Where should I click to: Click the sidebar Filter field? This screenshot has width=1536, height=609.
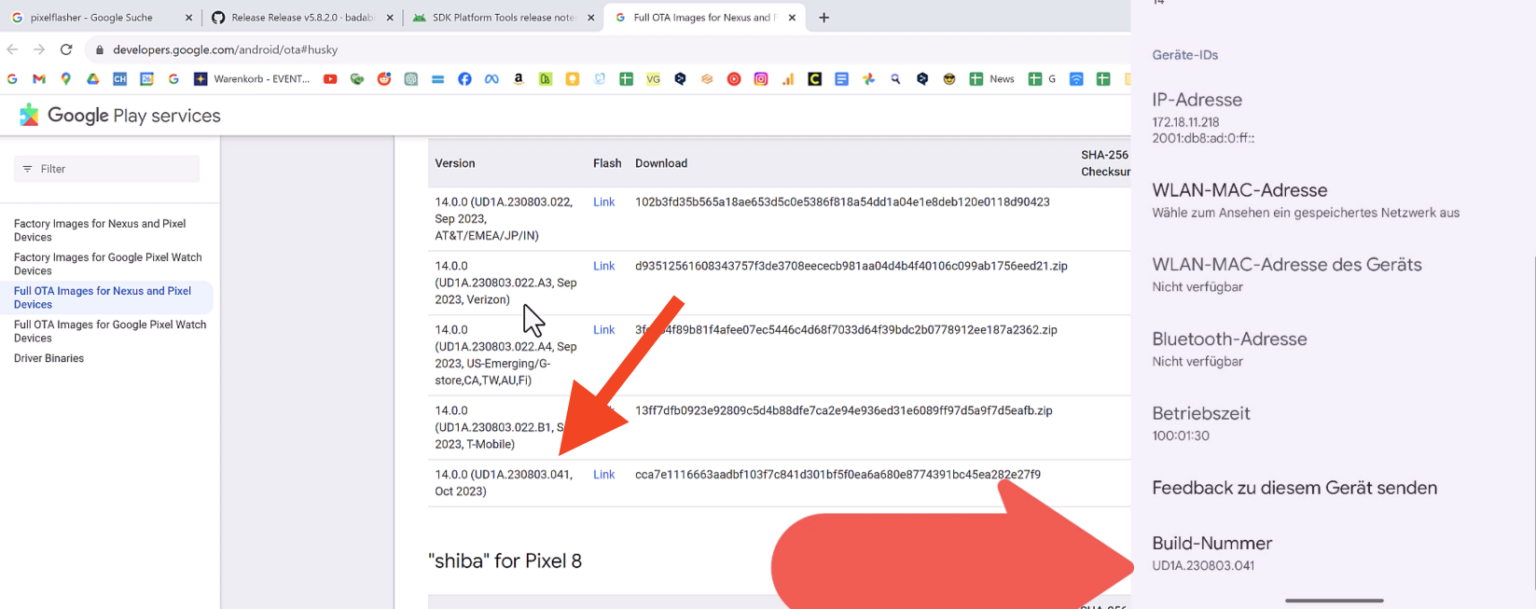coord(105,168)
